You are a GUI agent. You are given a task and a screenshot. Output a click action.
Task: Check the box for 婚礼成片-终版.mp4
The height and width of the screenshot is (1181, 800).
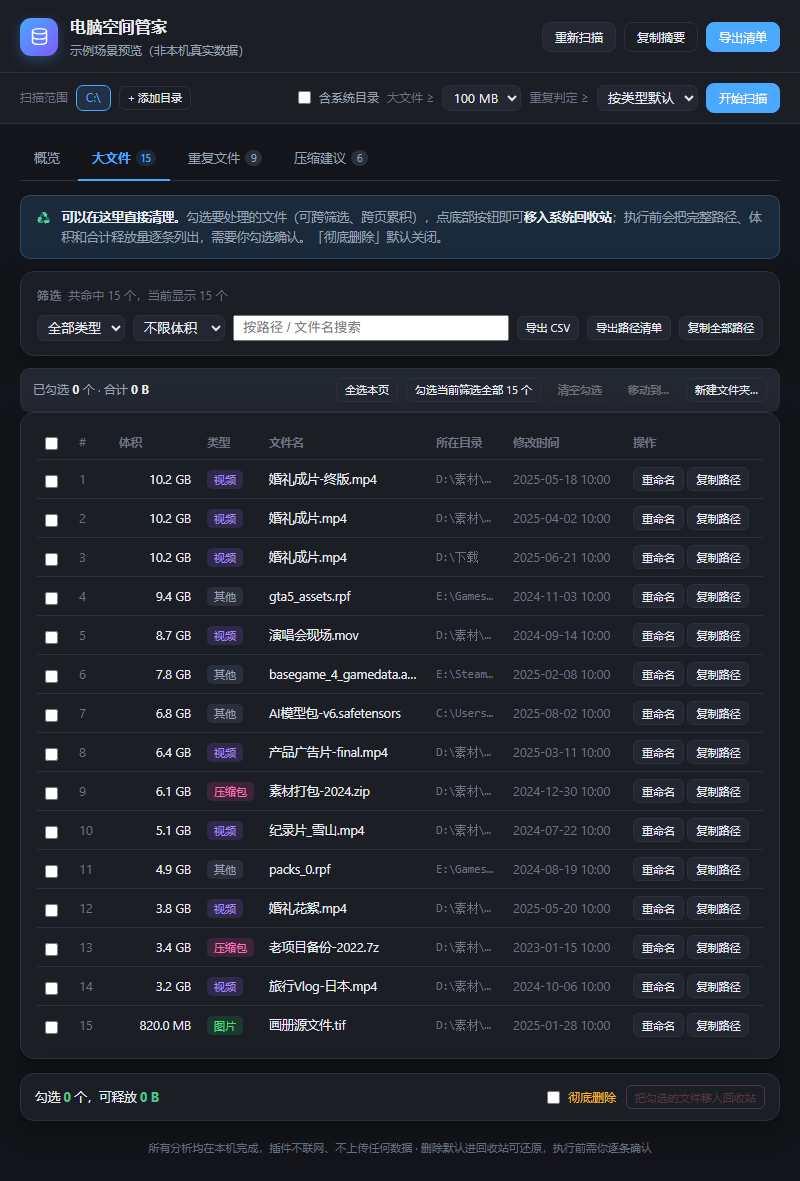[x=51, y=481]
